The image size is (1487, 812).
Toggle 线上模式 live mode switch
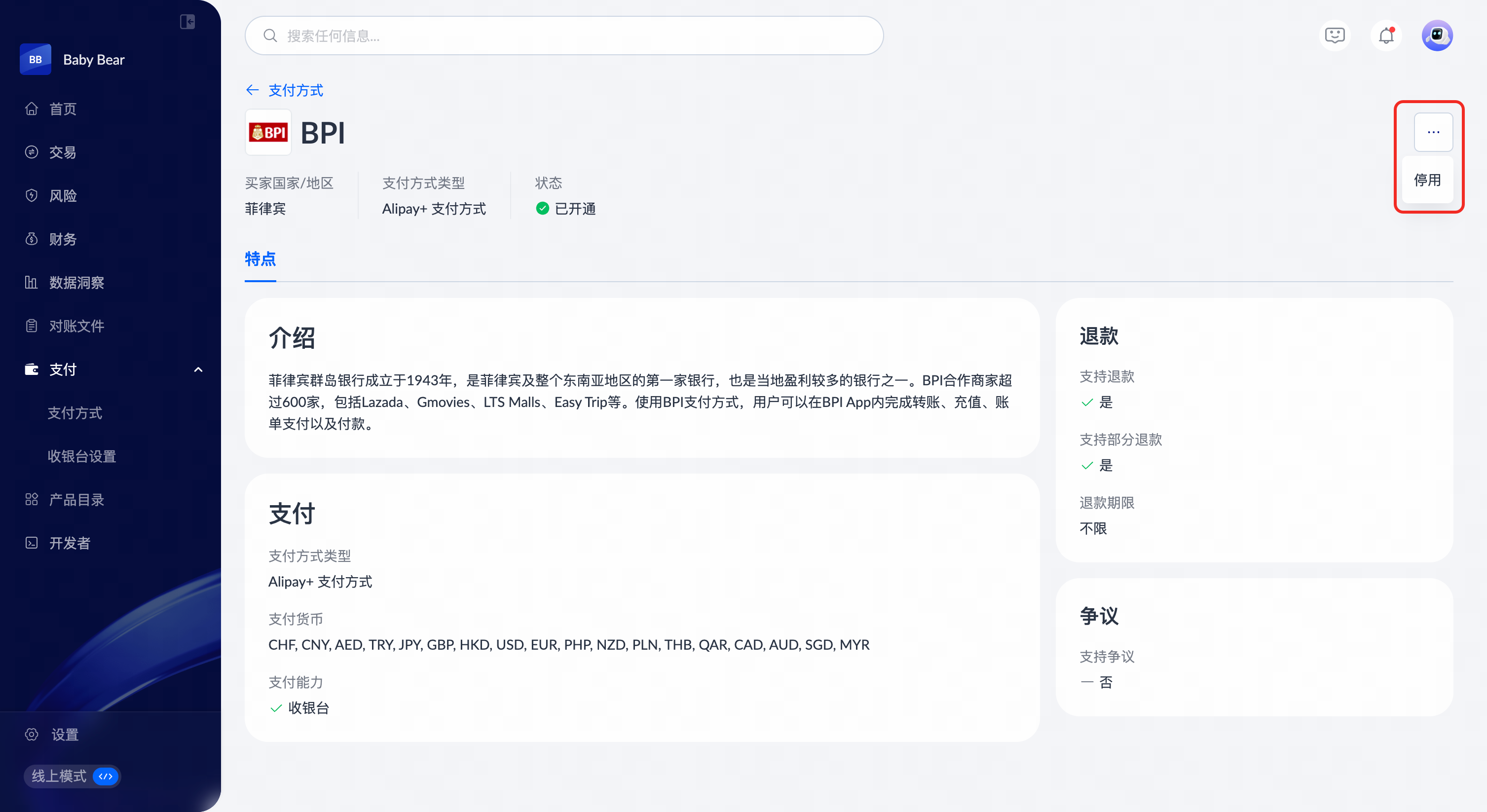[106, 776]
